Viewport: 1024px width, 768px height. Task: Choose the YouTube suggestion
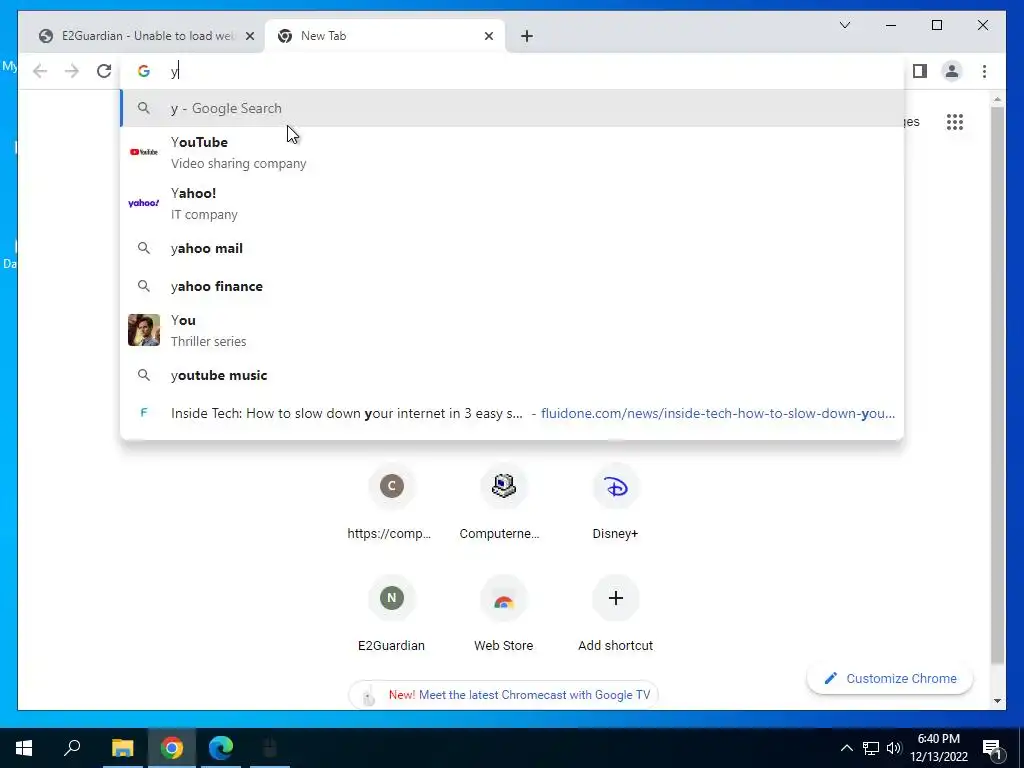coord(512,152)
